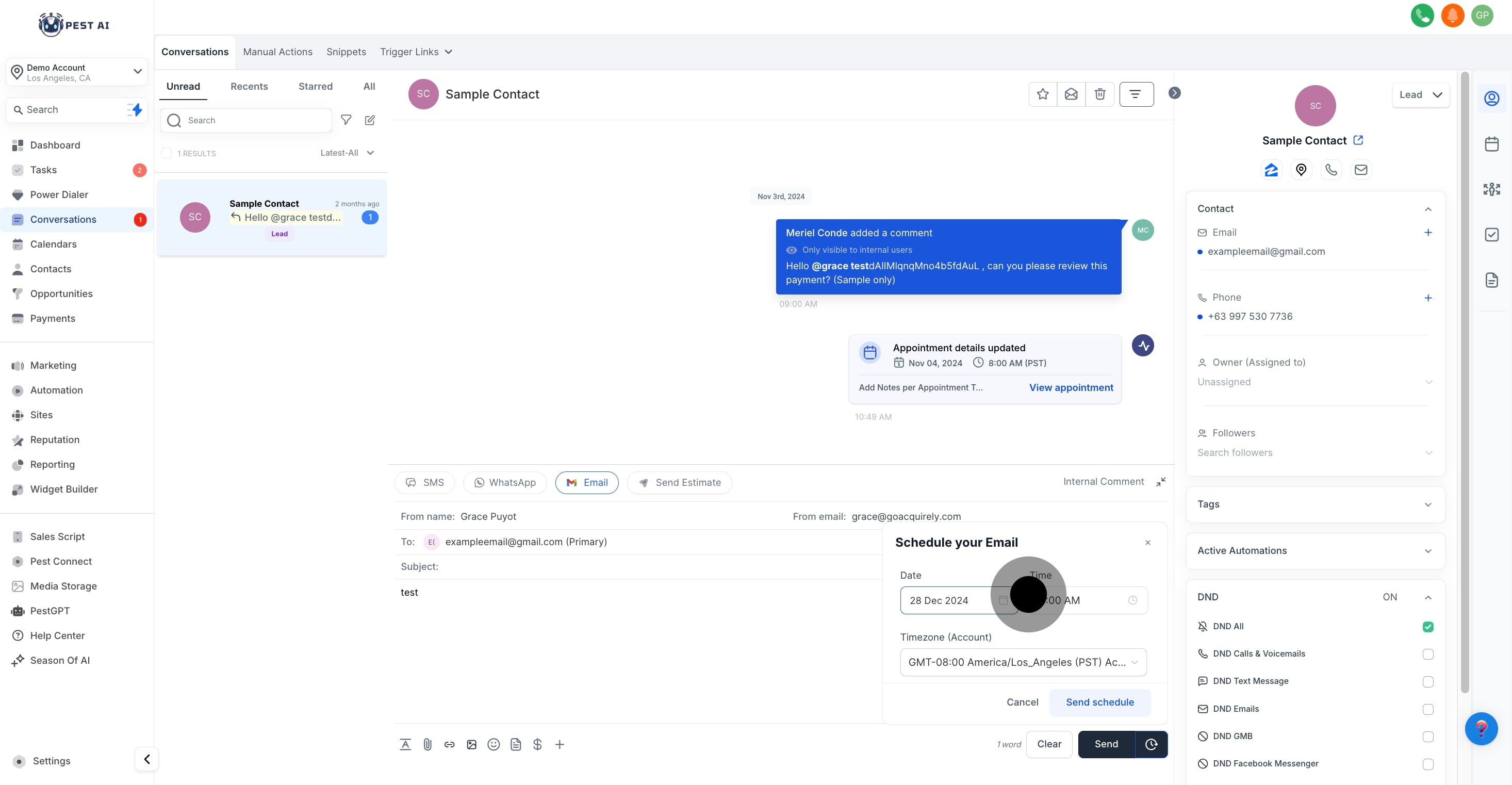Click the compose new message icon
This screenshot has width=1512, height=785.
click(370, 120)
